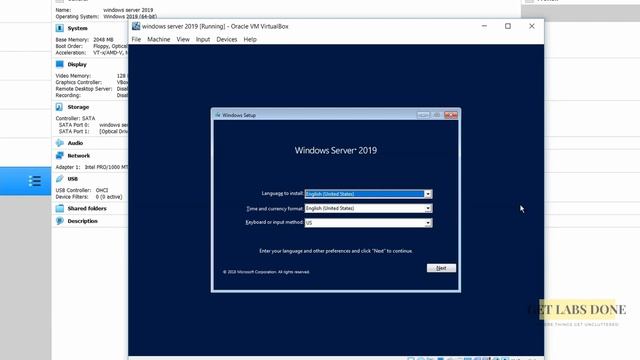This screenshot has width=640, height=360.
Task: Click the Audio section icon
Action: [x=60, y=143]
